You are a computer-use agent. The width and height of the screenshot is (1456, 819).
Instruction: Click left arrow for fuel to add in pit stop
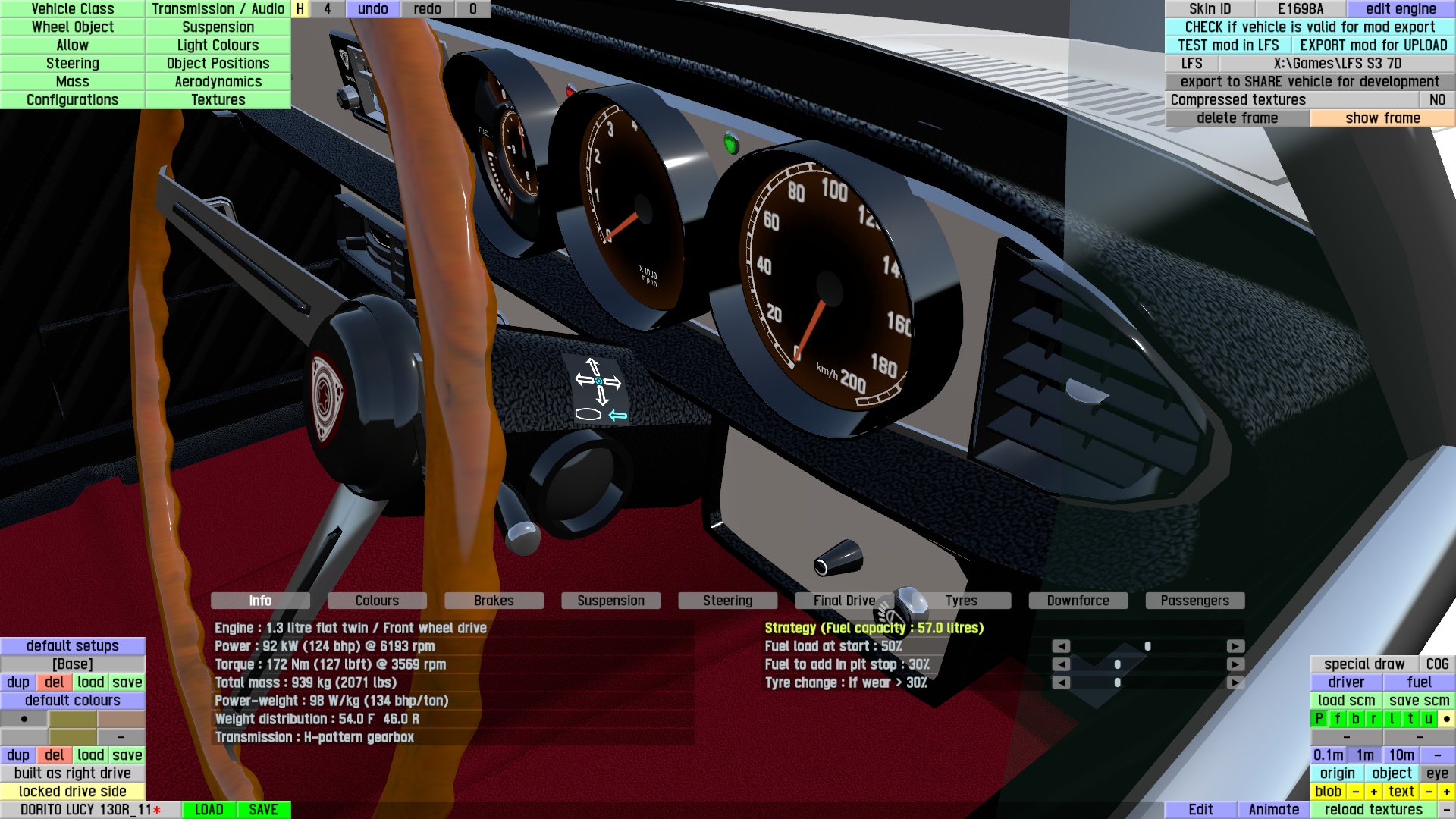click(x=1061, y=664)
